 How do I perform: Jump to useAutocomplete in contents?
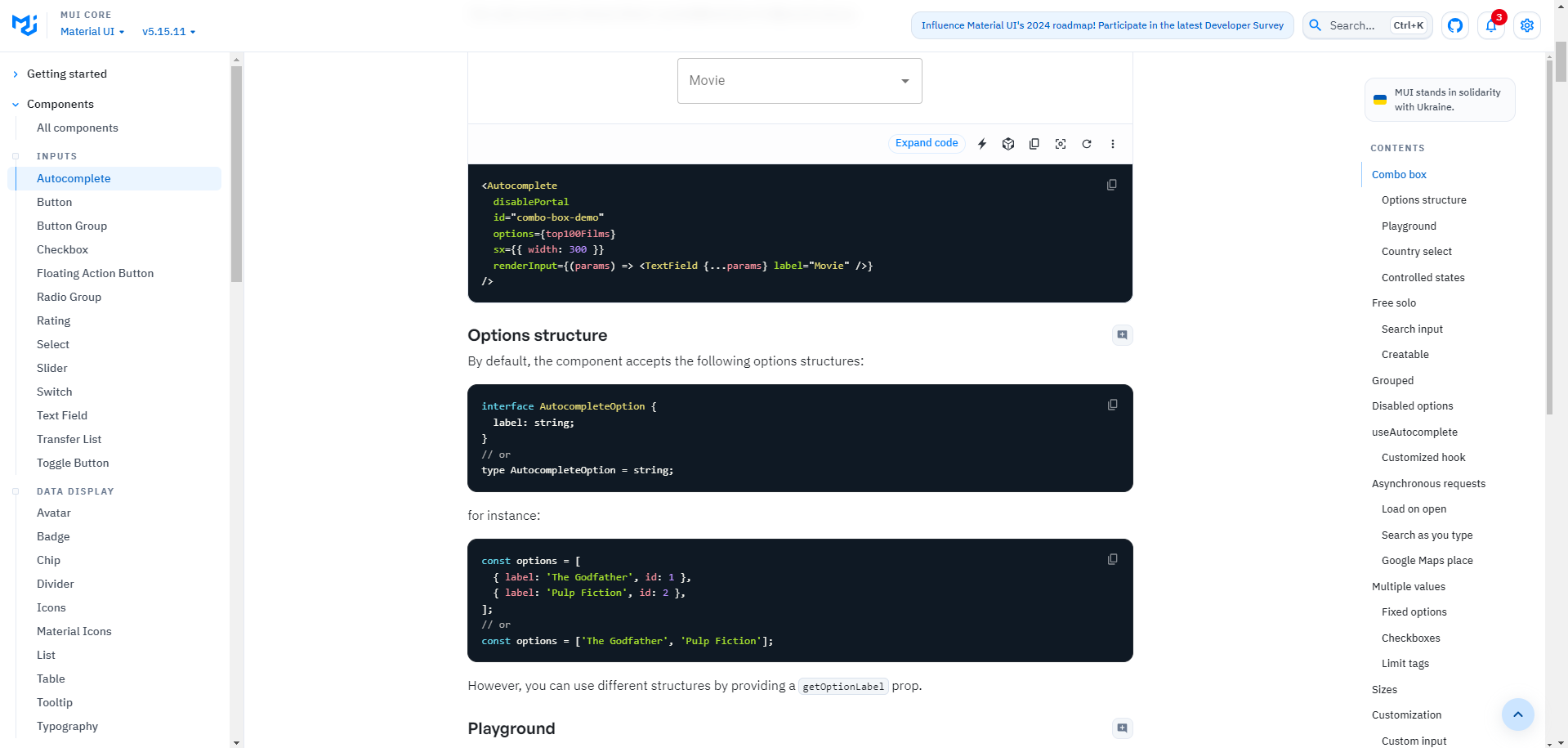tap(1414, 432)
